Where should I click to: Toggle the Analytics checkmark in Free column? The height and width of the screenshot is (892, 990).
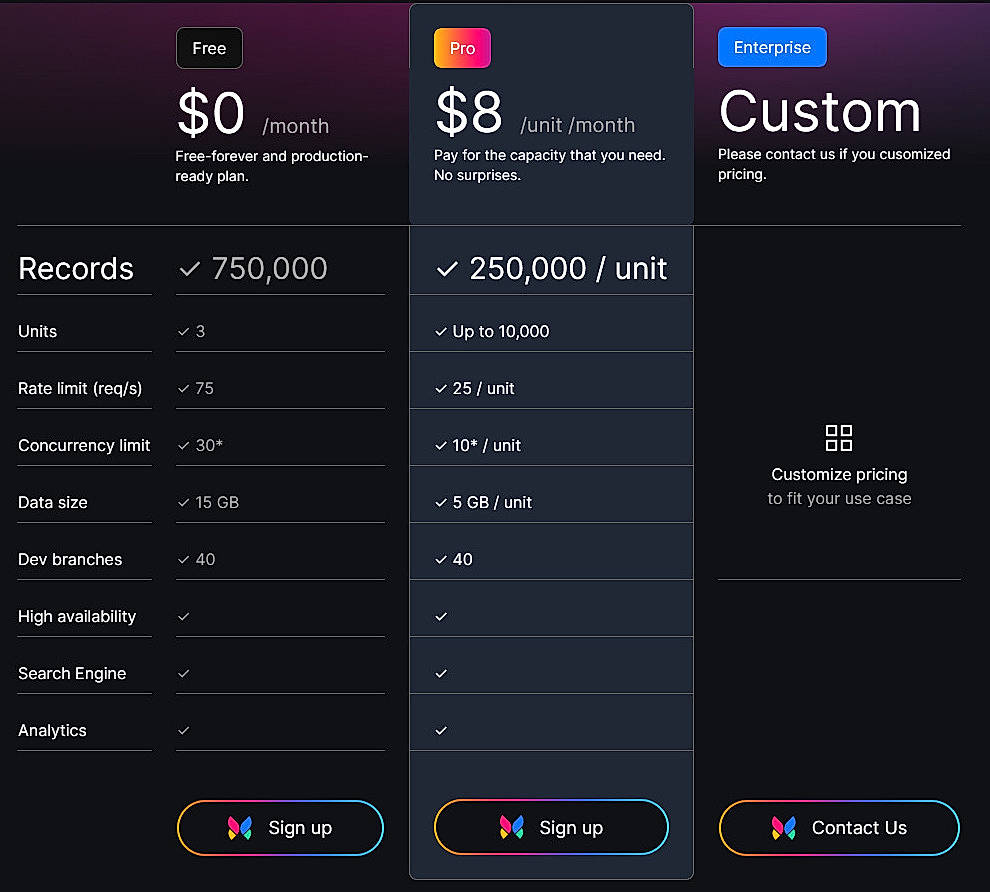pyautogui.click(x=182, y=730)
